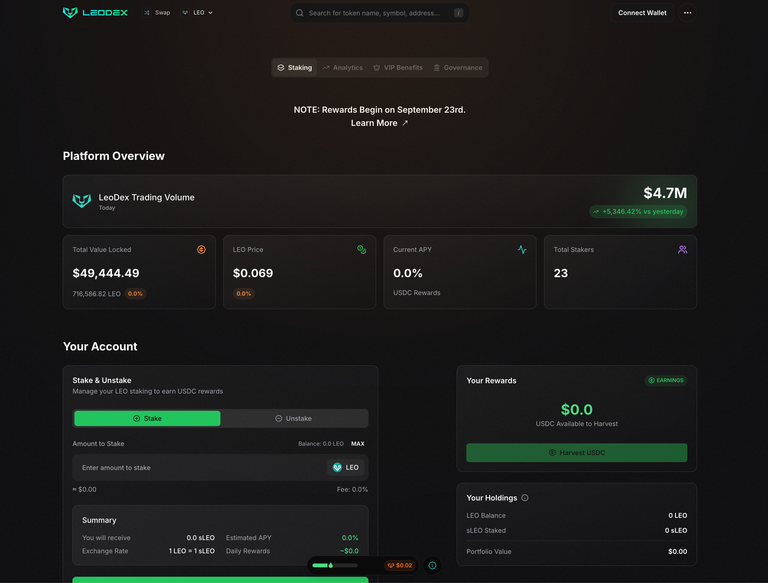This screenshot has width=768, height=583.
Task: Click the LeoDex logo in header
Action: point(95,13)
